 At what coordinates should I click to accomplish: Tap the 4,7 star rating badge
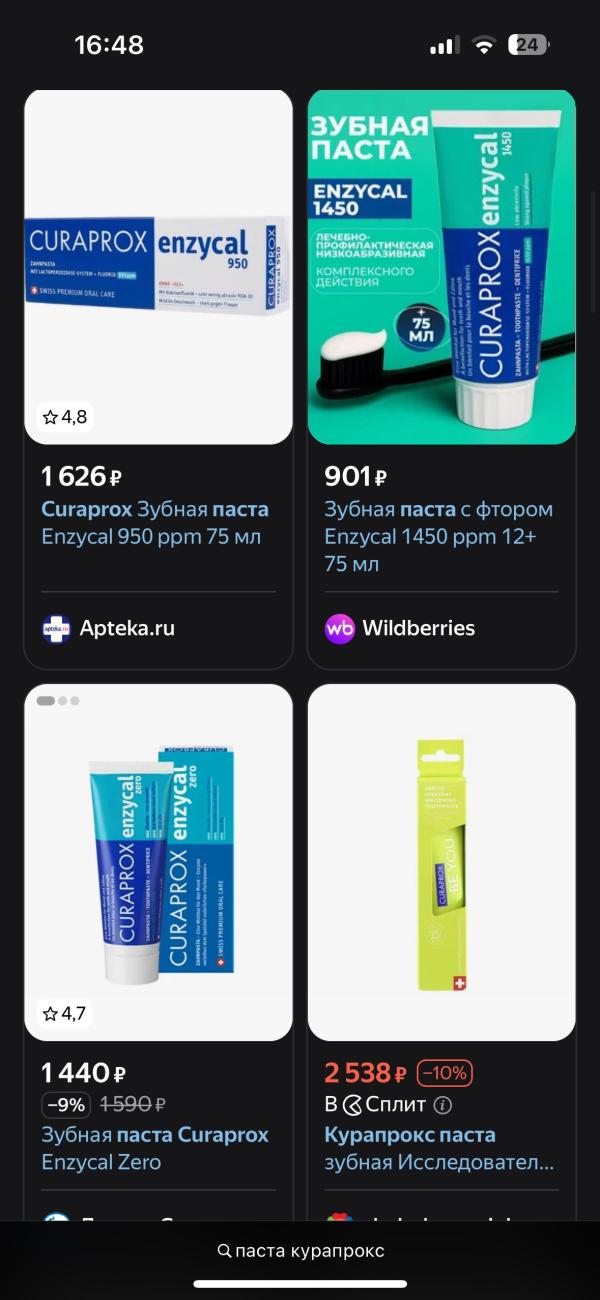coord(64,1013)
